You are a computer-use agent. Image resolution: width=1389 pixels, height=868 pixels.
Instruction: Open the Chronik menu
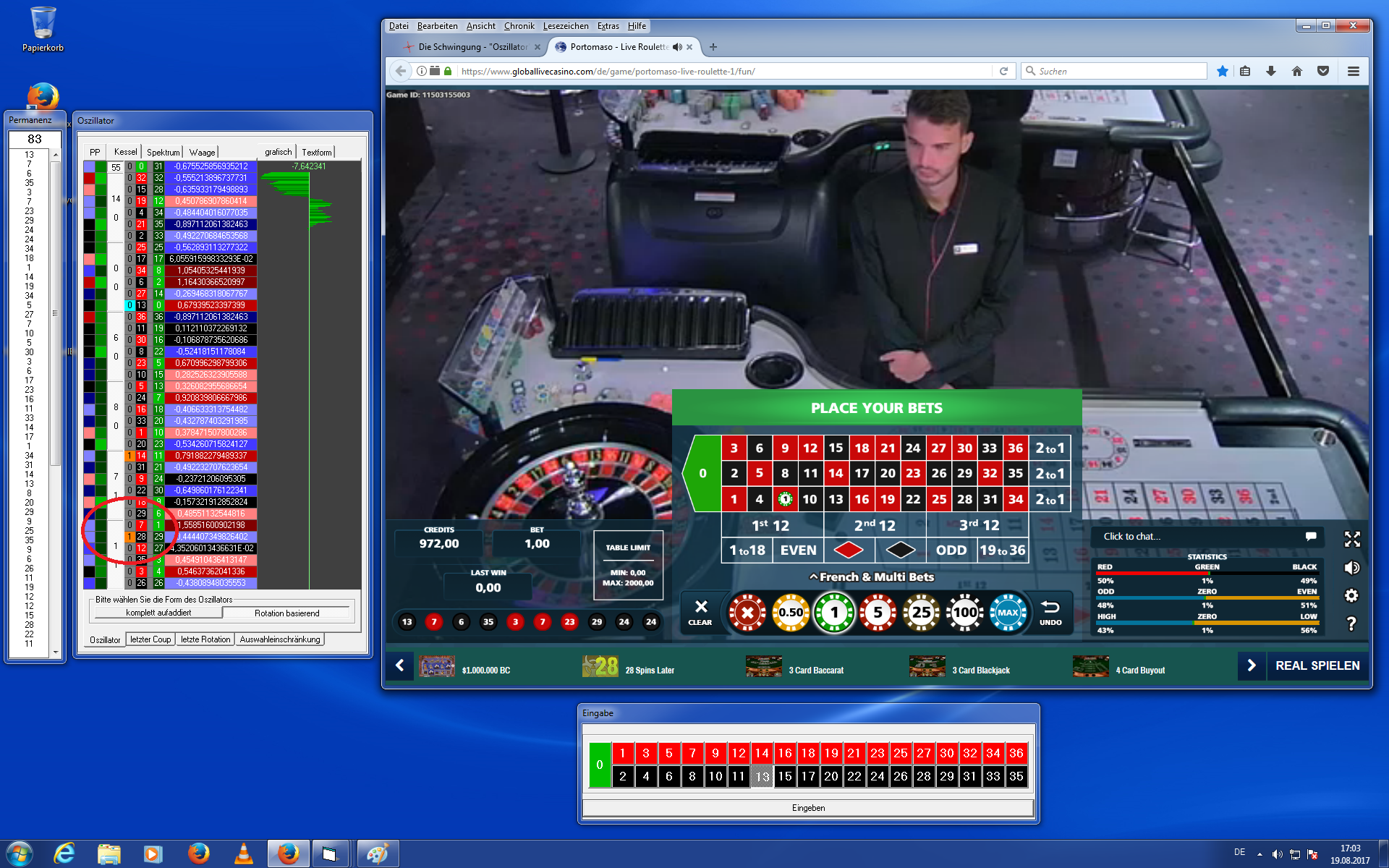pyautogui.click(x=519, y=26)
